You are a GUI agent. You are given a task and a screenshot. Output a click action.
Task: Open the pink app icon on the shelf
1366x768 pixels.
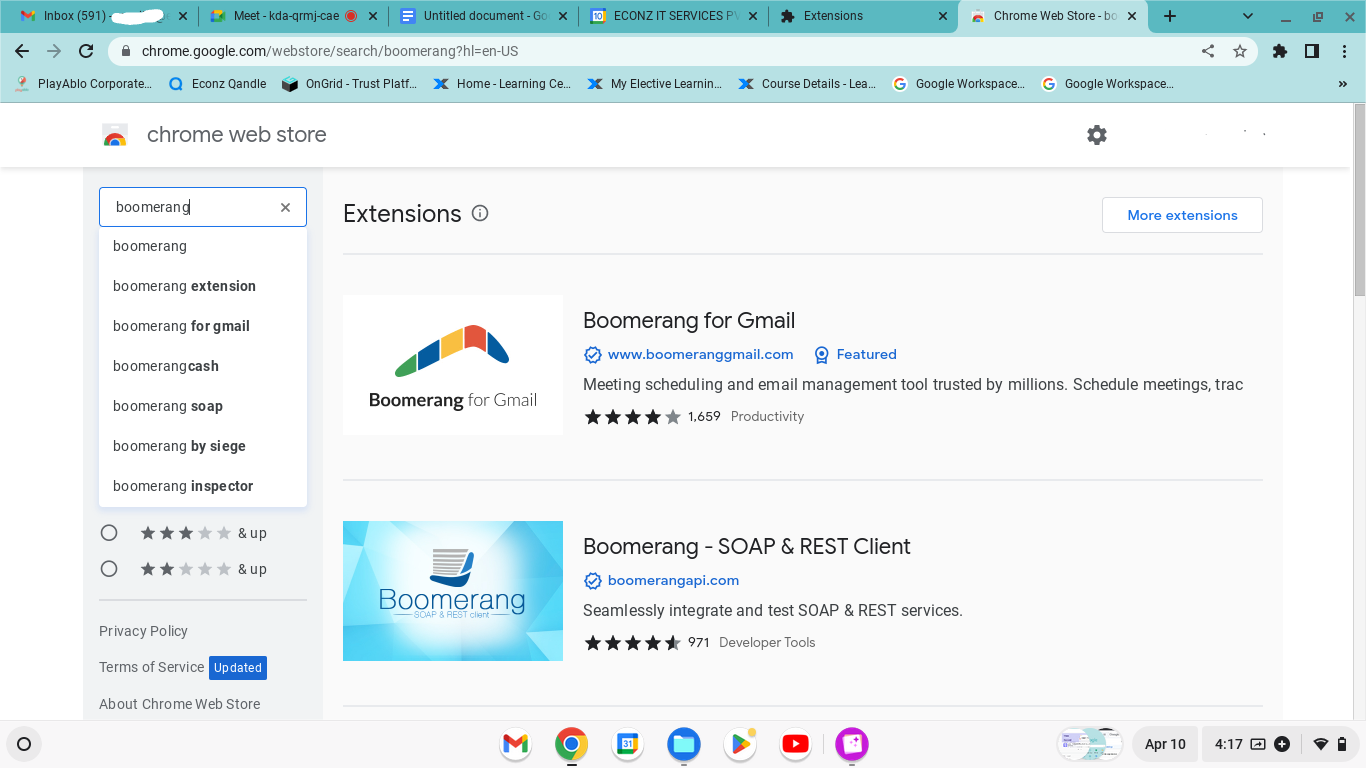tap(852, 744)
